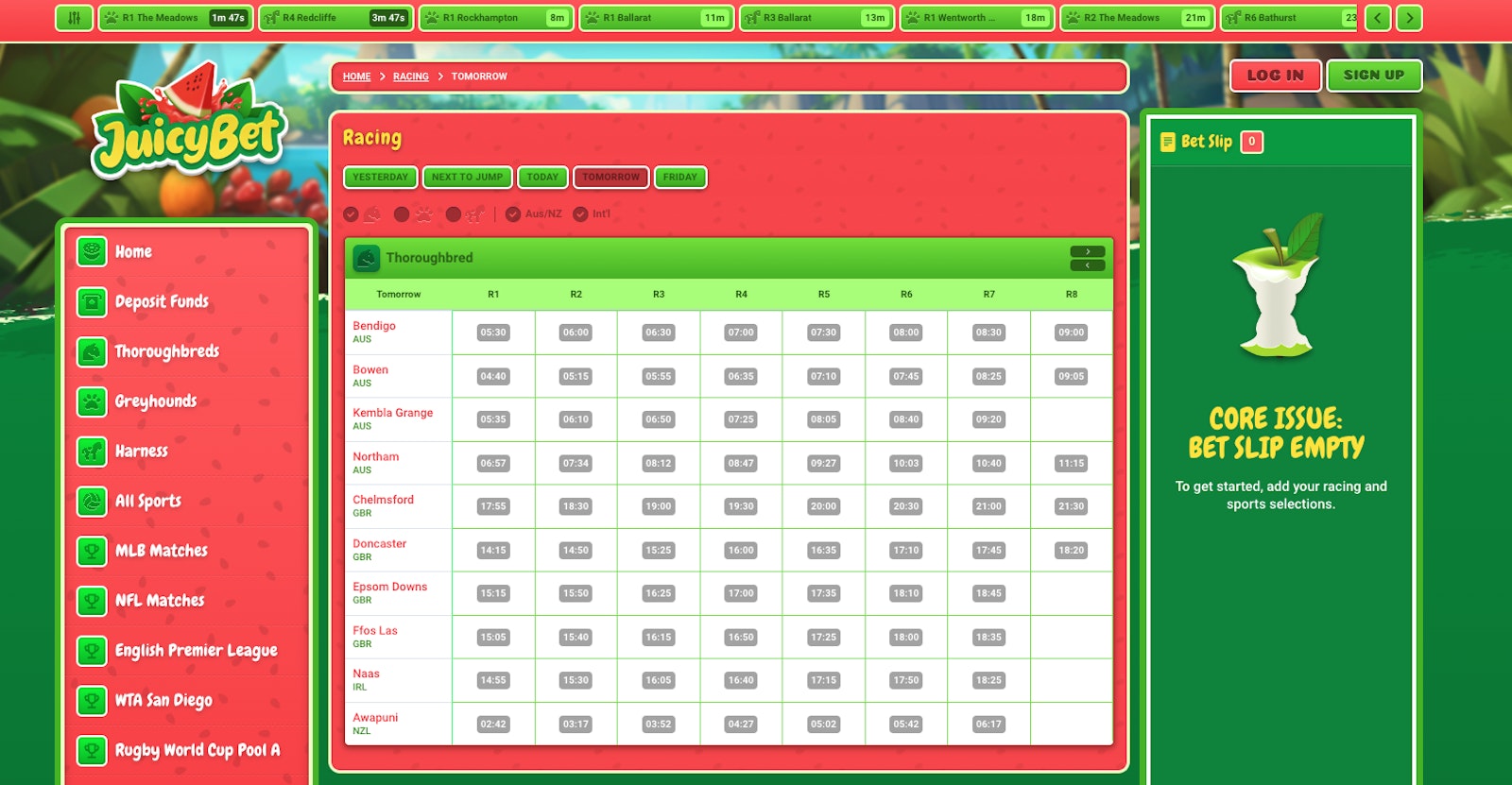
Task: Click the Deposit Funds sidebar icon
Action: tap(92, 302)
